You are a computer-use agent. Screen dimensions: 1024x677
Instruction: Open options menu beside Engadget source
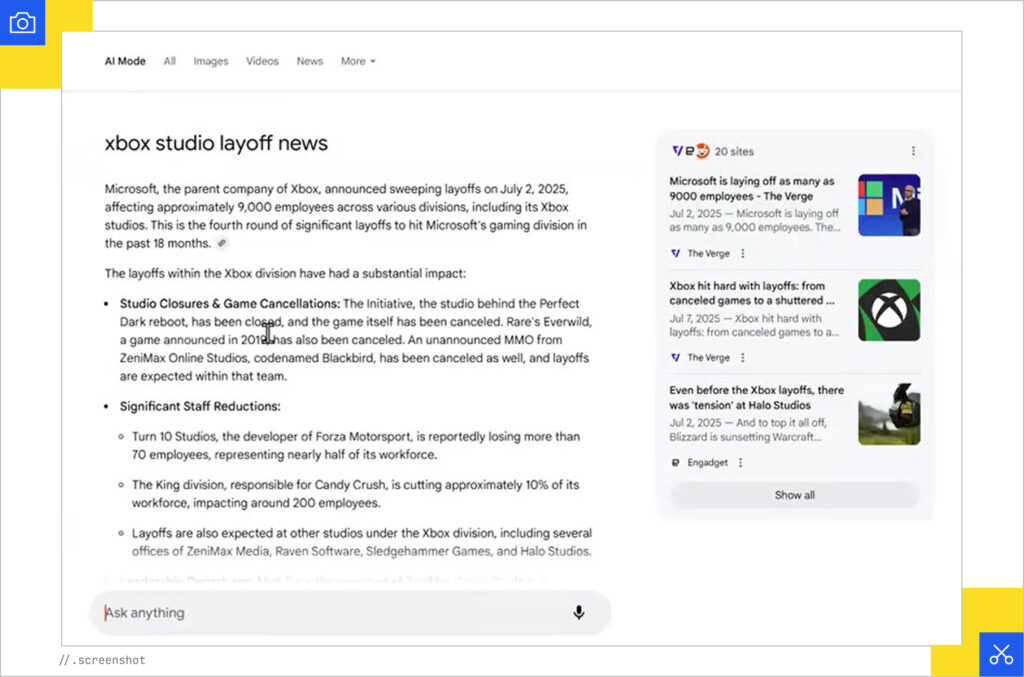point(740,463)
